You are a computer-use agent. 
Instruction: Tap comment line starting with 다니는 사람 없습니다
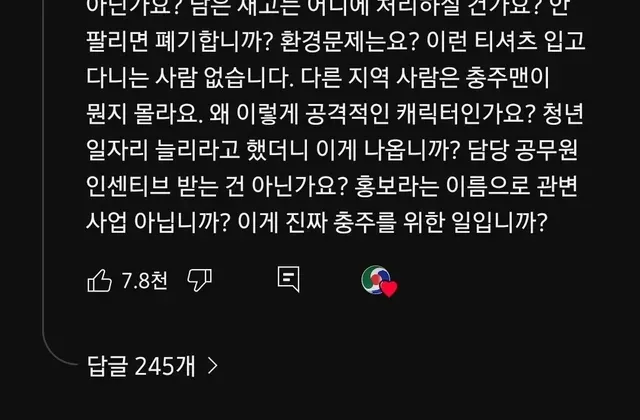click(318, 78)
